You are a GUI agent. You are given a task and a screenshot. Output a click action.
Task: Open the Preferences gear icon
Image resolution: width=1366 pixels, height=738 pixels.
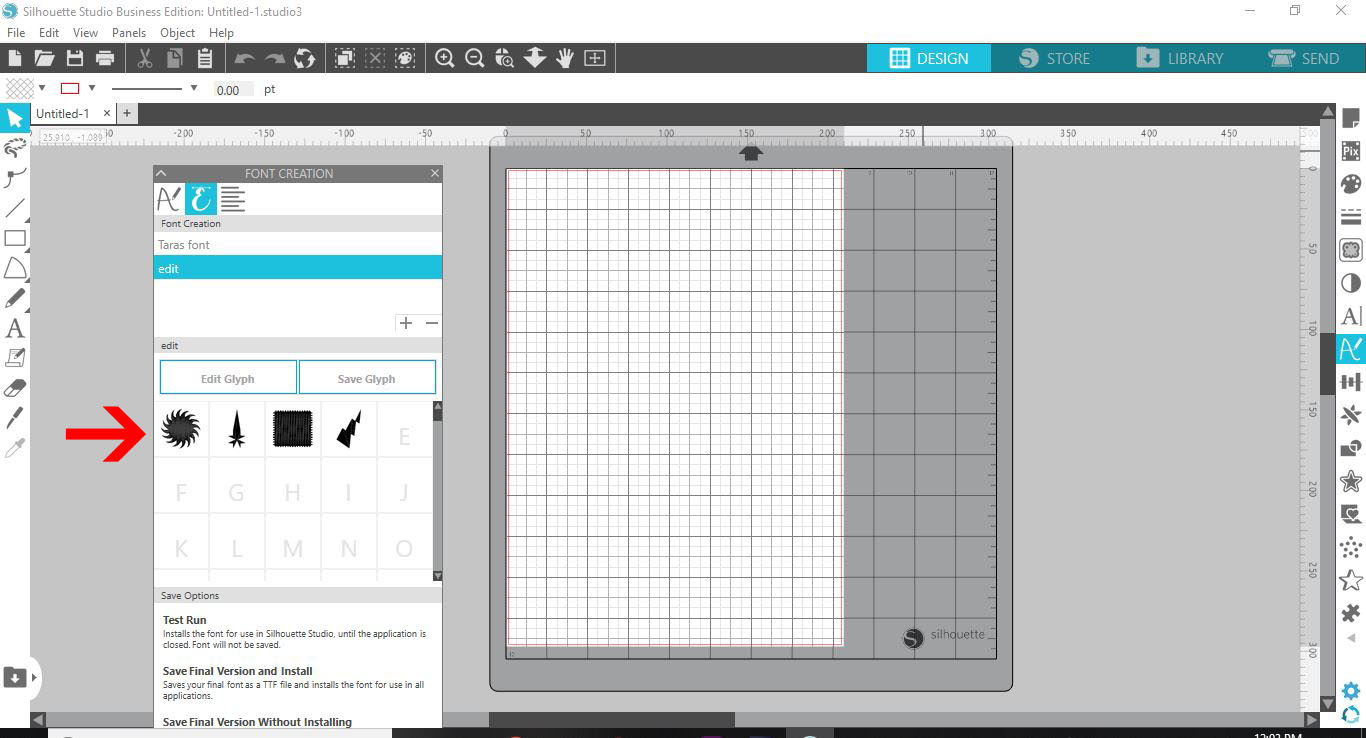click(1351, 690)
